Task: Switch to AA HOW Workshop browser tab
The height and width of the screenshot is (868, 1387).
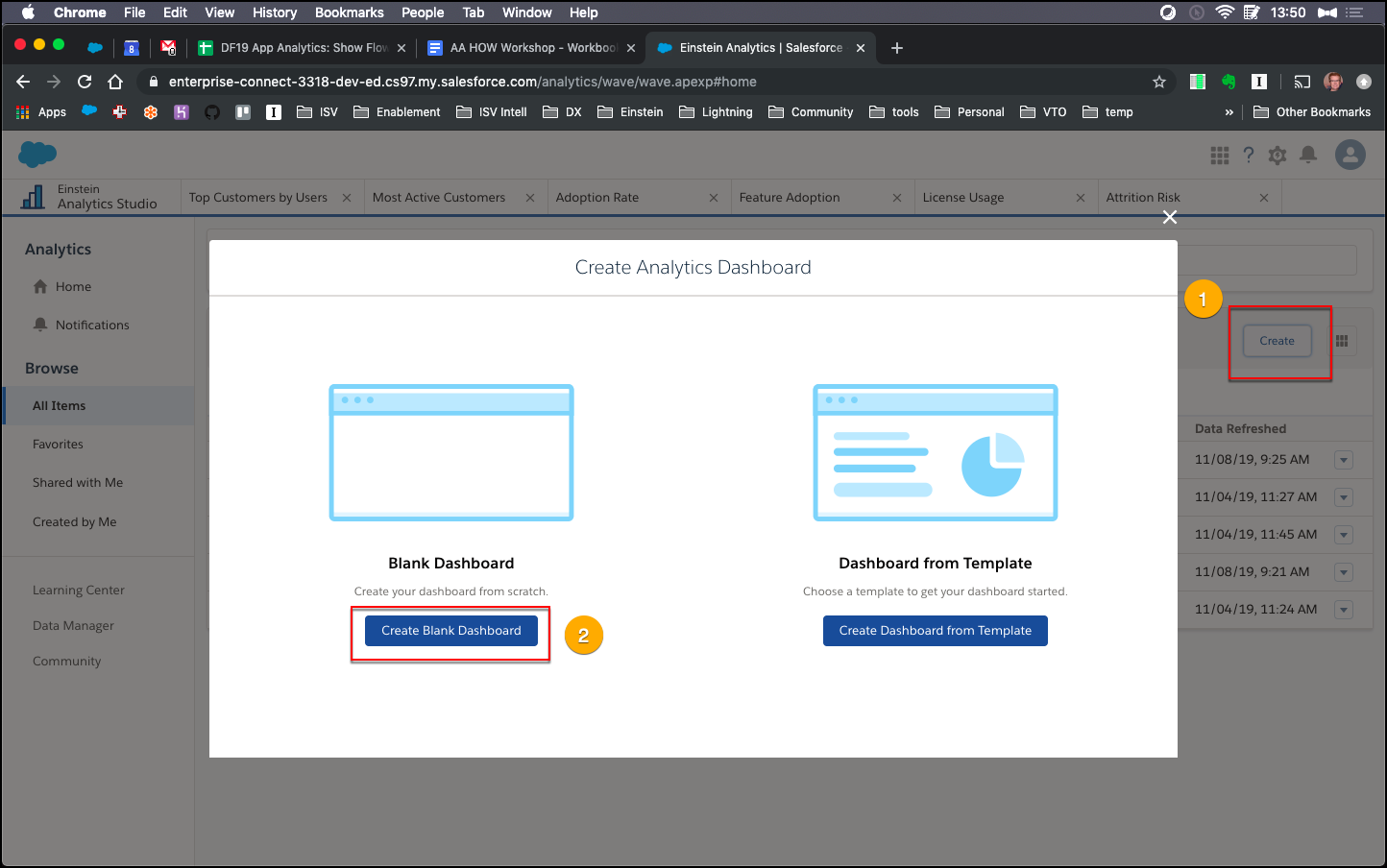Action: point(531,48)
